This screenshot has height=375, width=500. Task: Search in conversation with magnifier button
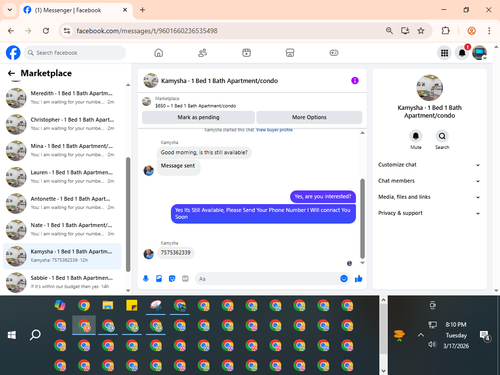click(442, 136)
